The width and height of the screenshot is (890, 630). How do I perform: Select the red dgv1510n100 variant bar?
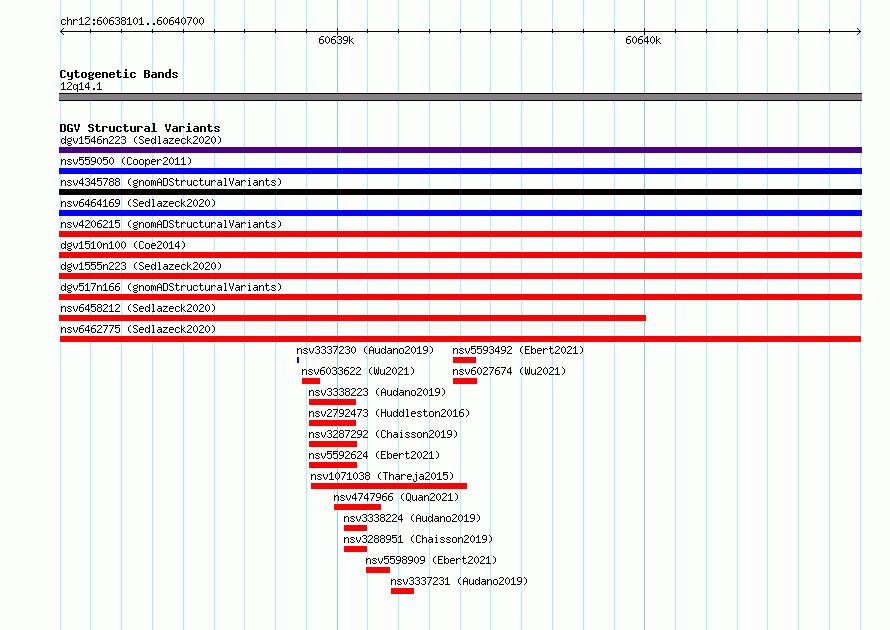[460, 255]
